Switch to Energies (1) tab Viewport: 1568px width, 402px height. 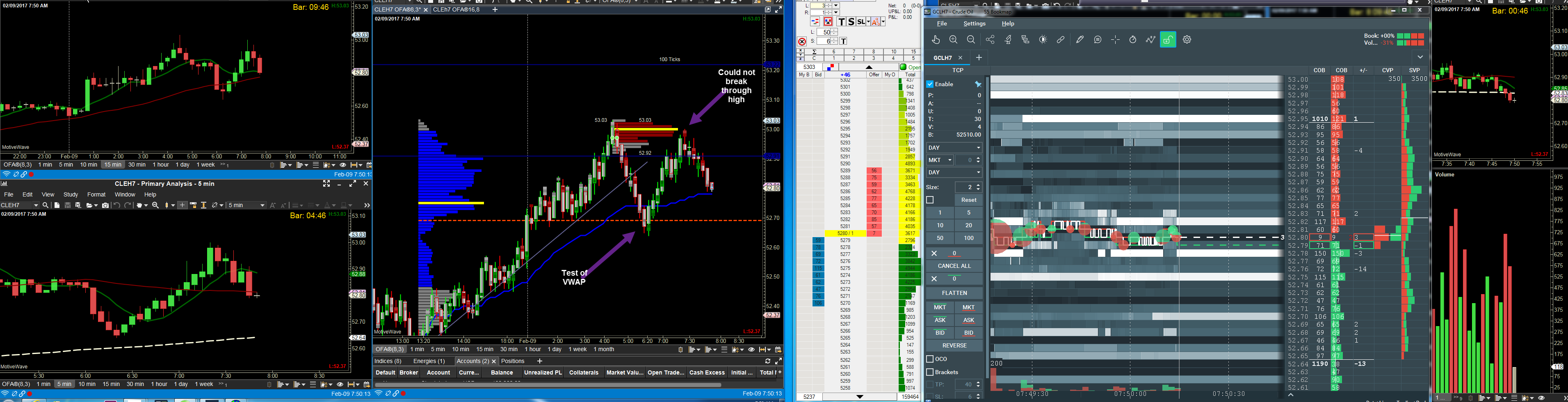coord(429,361)
